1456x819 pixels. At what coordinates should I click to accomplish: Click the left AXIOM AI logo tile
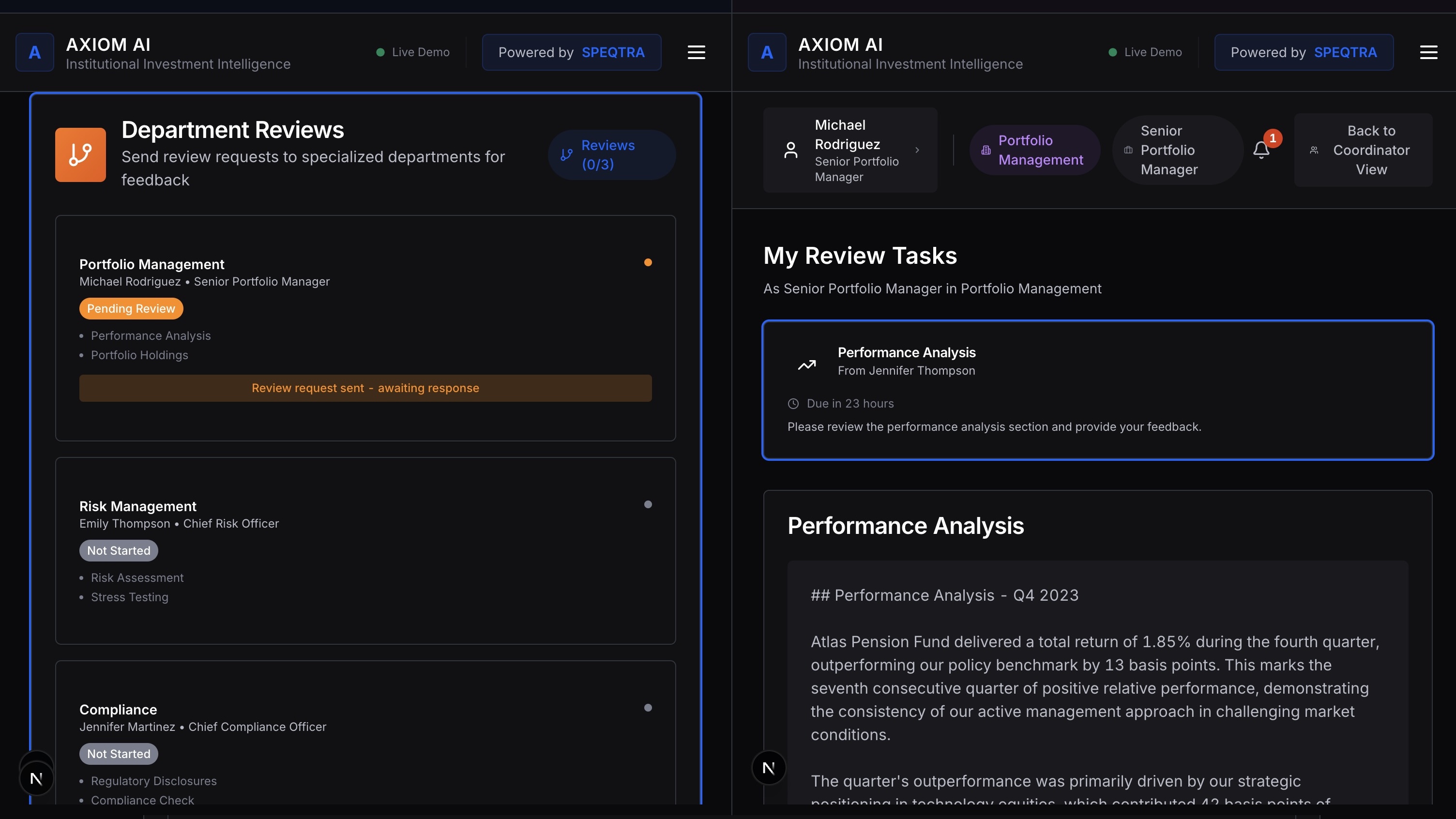[34, 52]
